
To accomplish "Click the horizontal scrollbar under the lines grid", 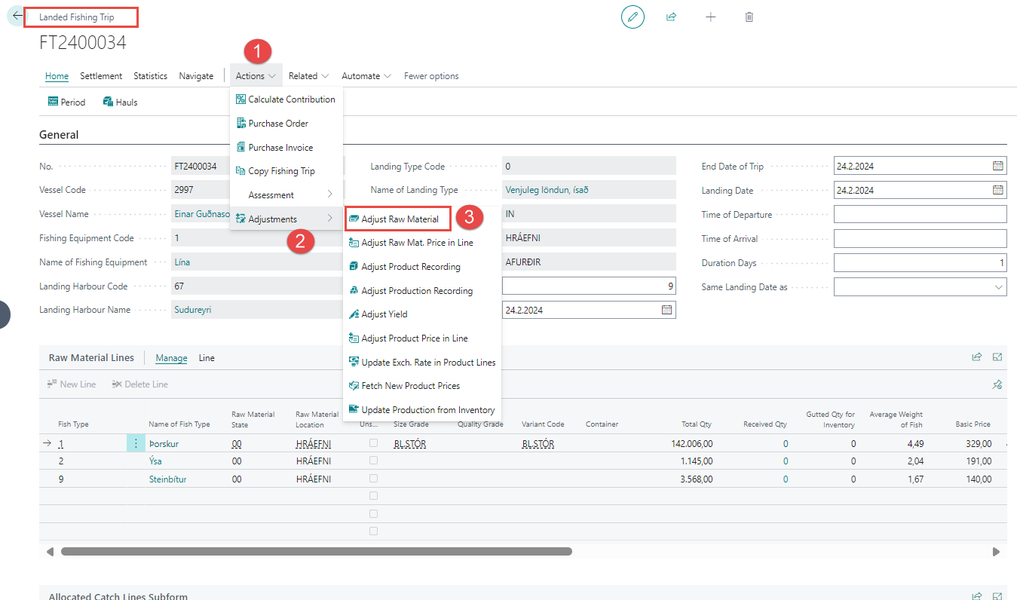I will (316, 551).
